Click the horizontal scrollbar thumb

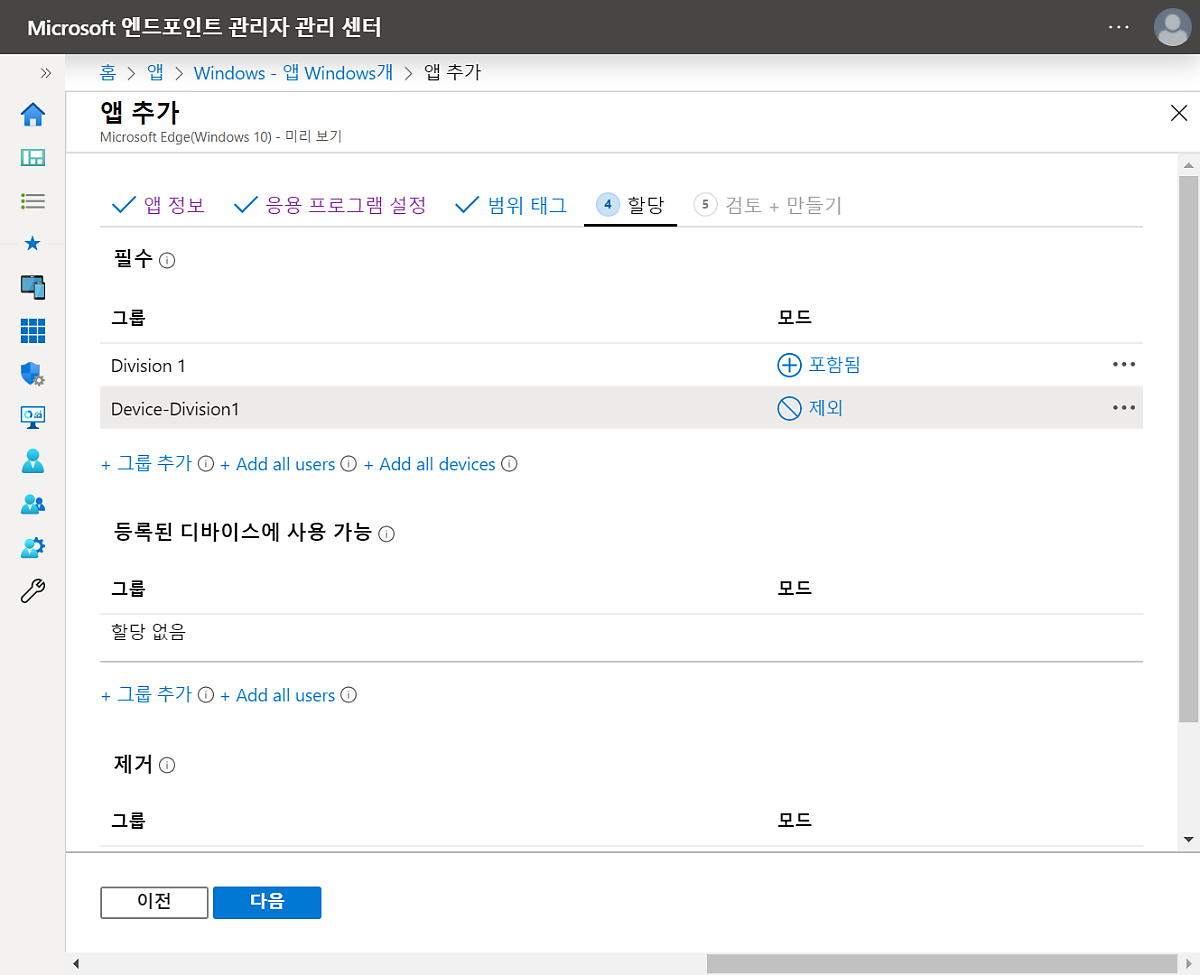[x=943, y=964]
